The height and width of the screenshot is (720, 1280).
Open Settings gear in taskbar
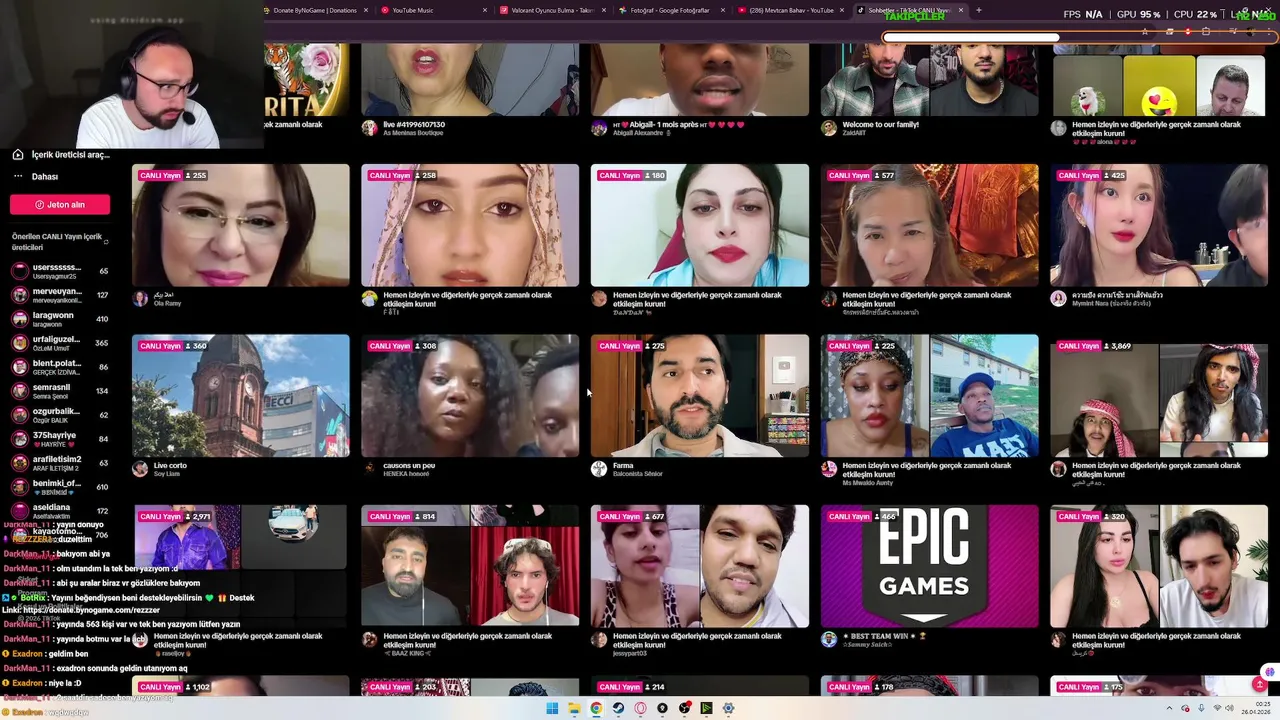pos(728,708)
